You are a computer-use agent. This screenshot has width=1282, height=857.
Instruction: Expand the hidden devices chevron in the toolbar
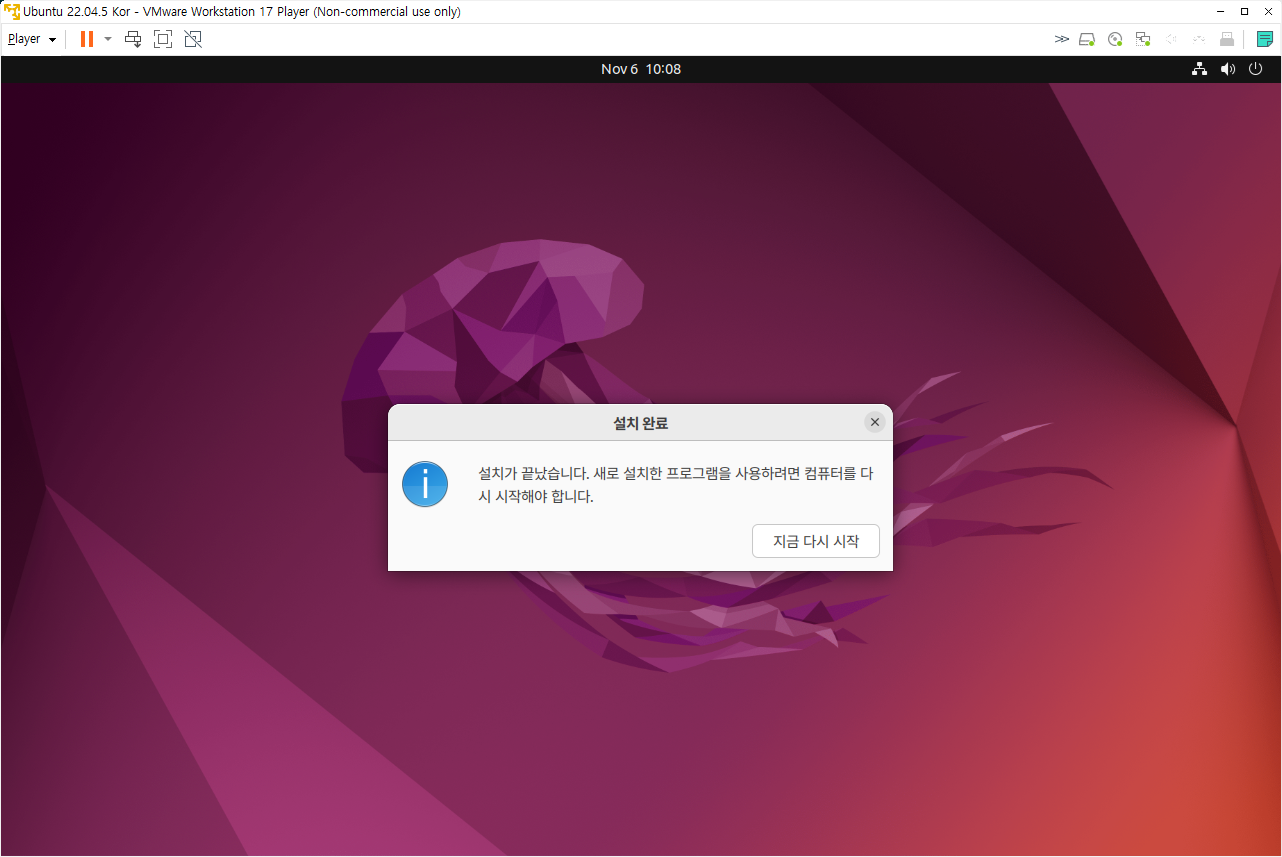tap(1062, 39)
